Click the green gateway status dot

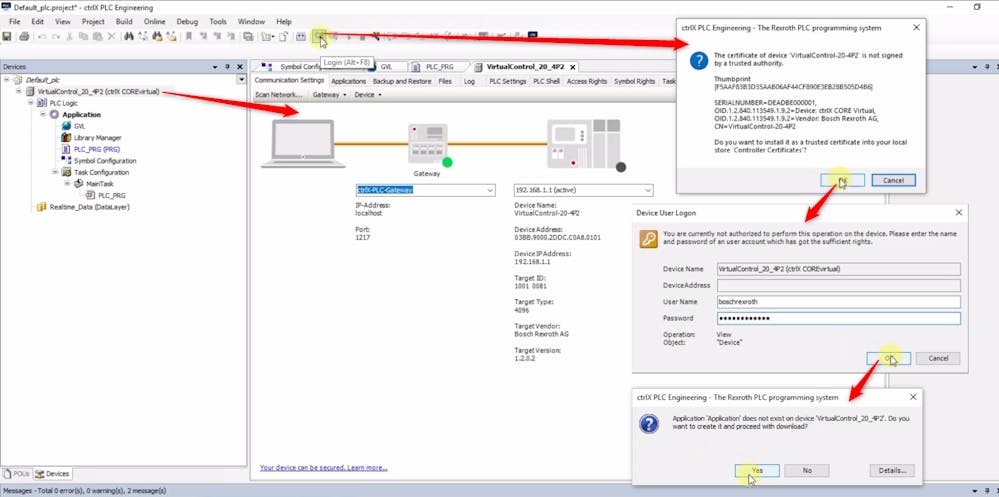pos(447,162)
